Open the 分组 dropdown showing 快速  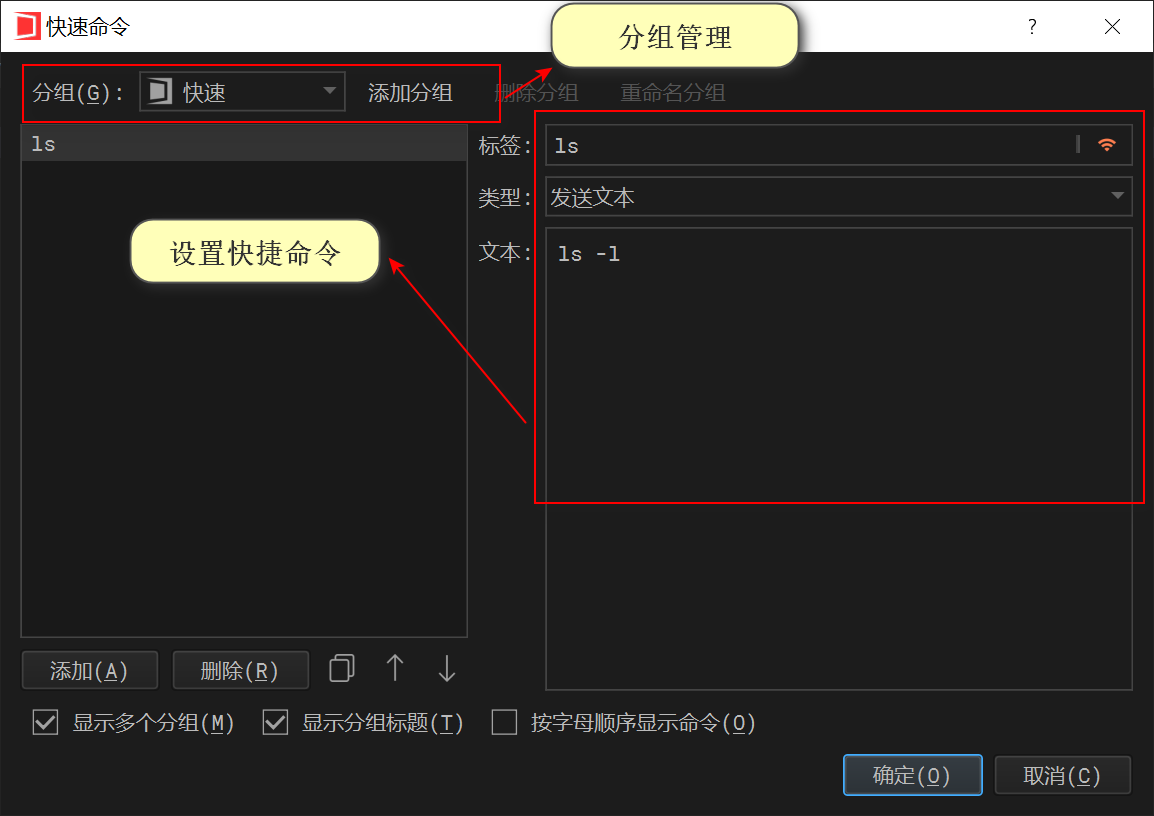point(328,91)
